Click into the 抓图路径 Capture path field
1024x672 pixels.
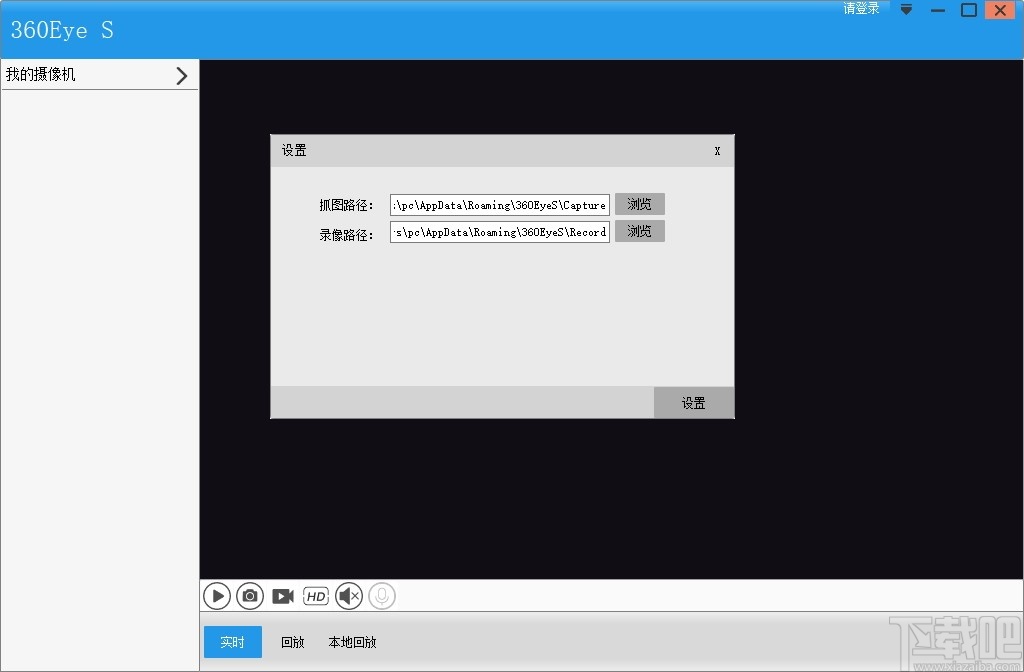pos(500,204)
